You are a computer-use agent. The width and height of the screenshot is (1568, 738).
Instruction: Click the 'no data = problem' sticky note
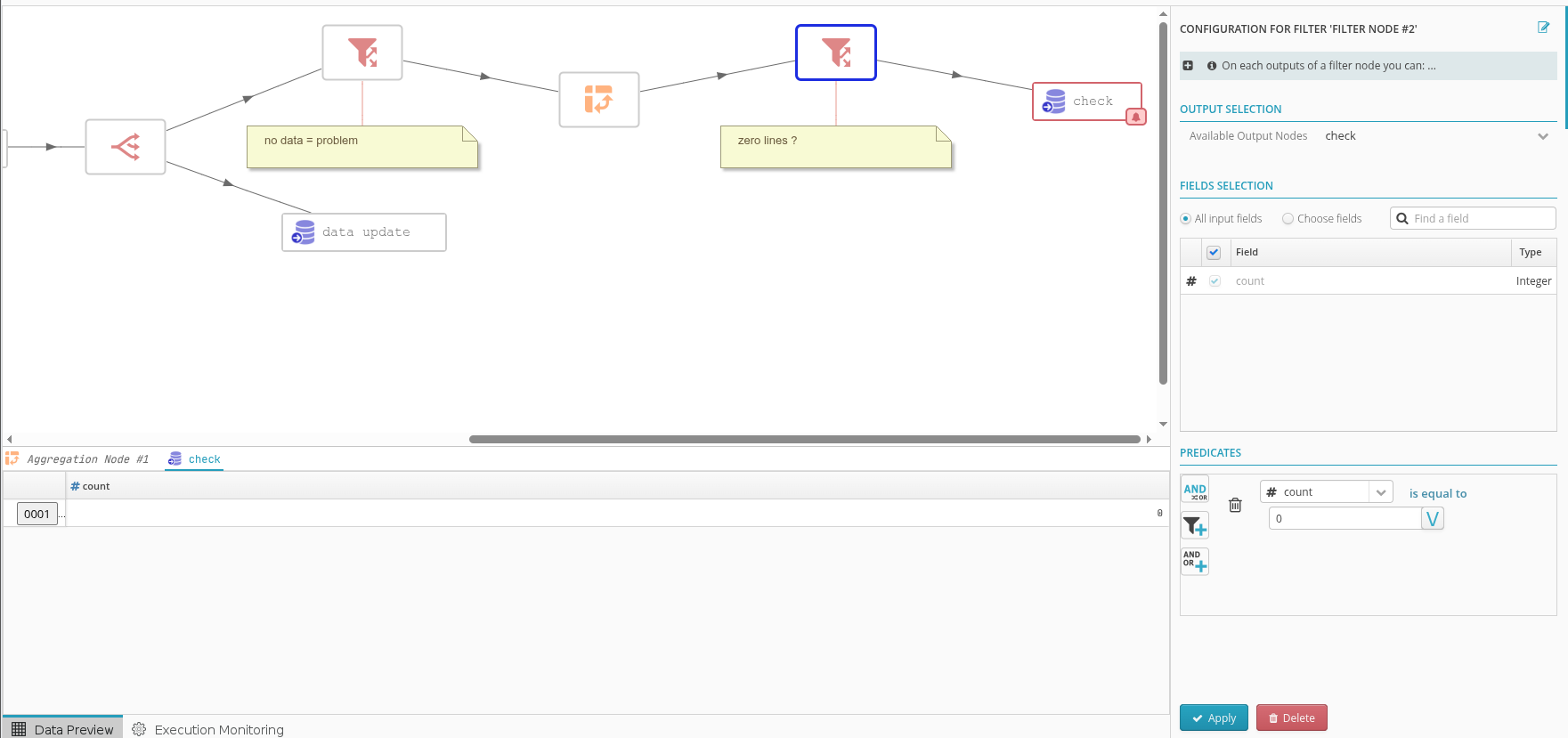tap(362, 147)
